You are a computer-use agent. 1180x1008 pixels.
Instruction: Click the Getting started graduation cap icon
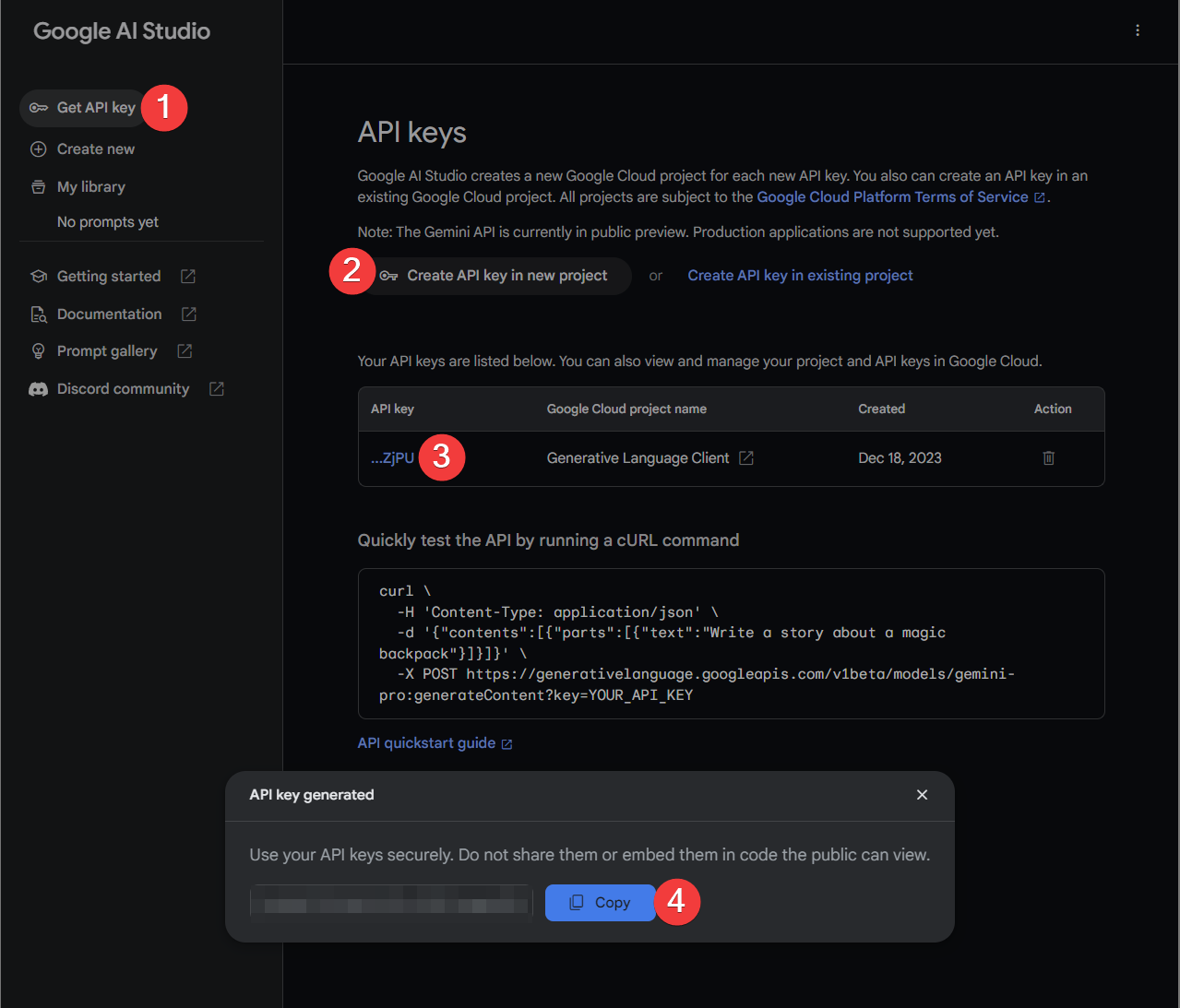pyautogui.click(x=39, y=277)
